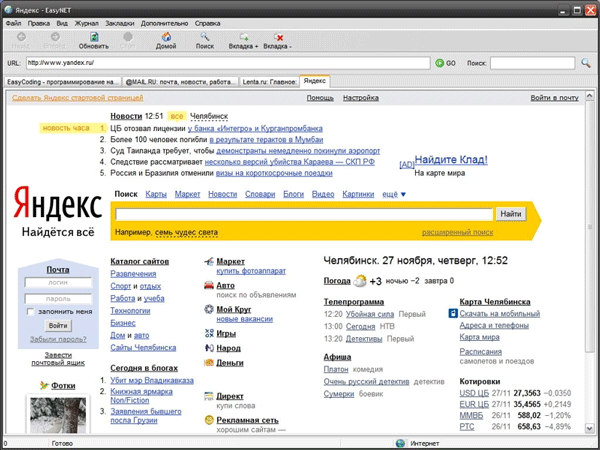The height and width of the screenshot is (450, 600).
Task: Open the Справка menu
Action: (207, 23)
